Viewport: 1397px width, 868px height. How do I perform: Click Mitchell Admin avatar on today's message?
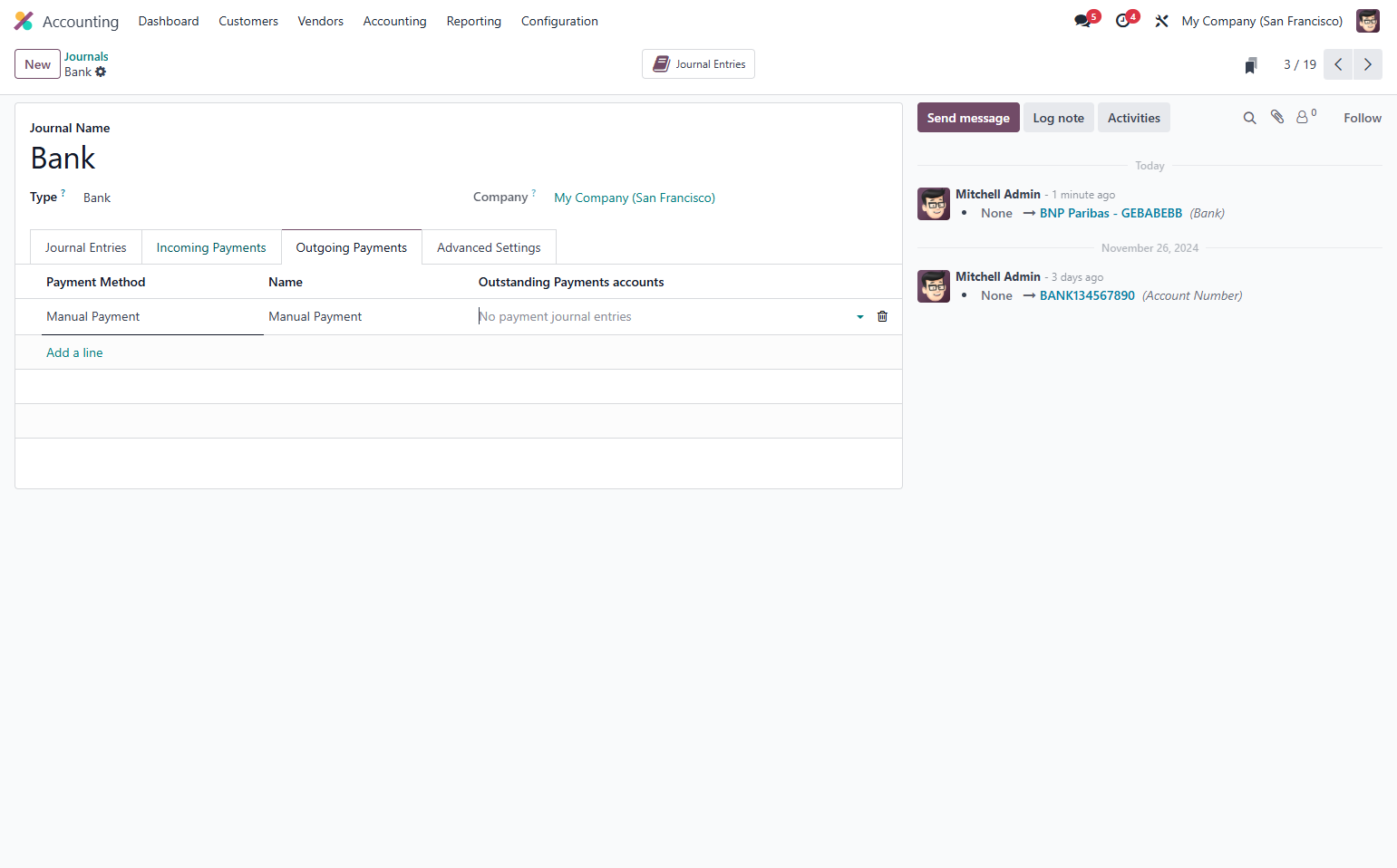934,204
